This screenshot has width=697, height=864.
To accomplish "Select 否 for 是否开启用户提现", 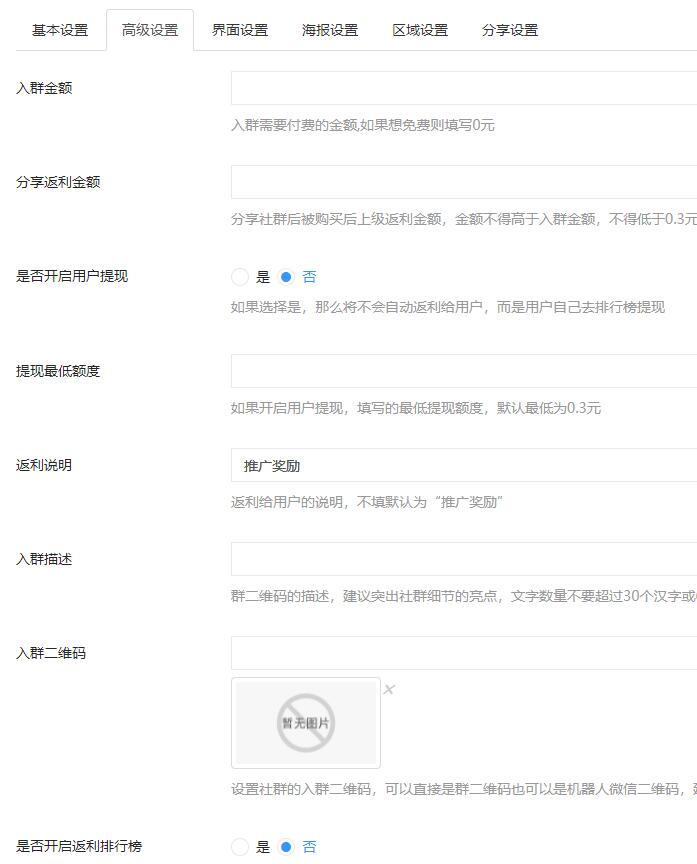I will [x=286, y=277].
